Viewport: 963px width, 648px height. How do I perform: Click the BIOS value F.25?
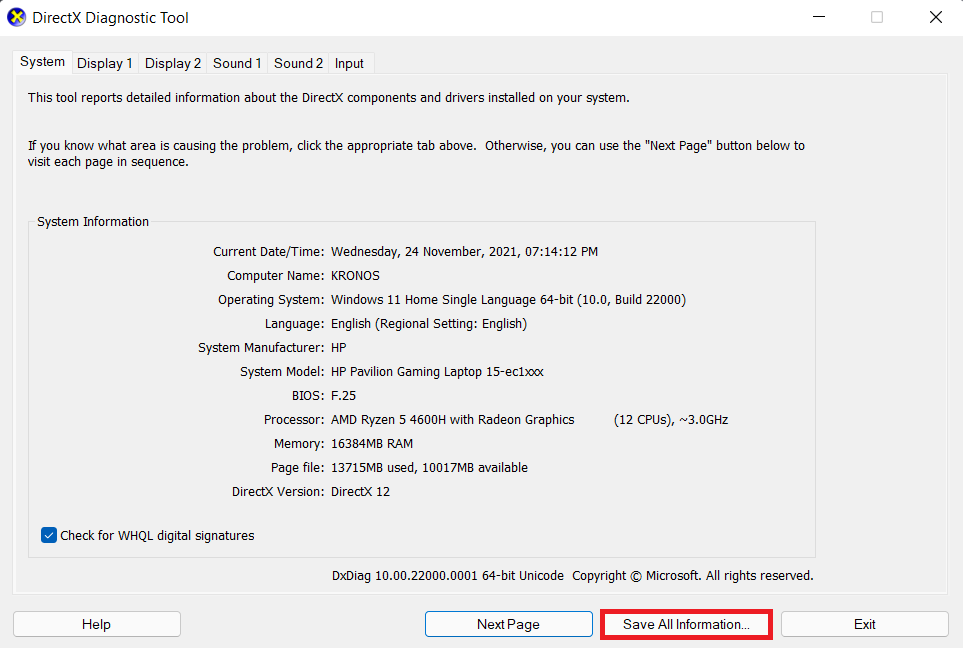point(343,396)
